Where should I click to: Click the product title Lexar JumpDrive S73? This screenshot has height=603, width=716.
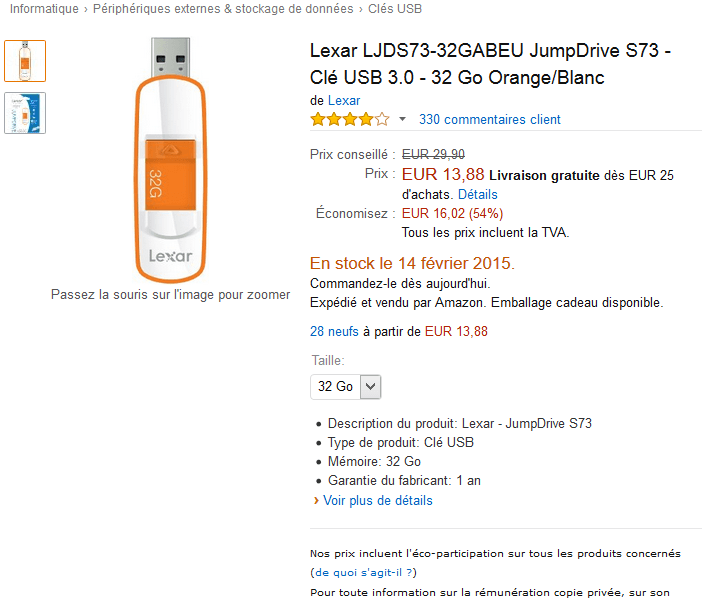click(x=490, y=63)
